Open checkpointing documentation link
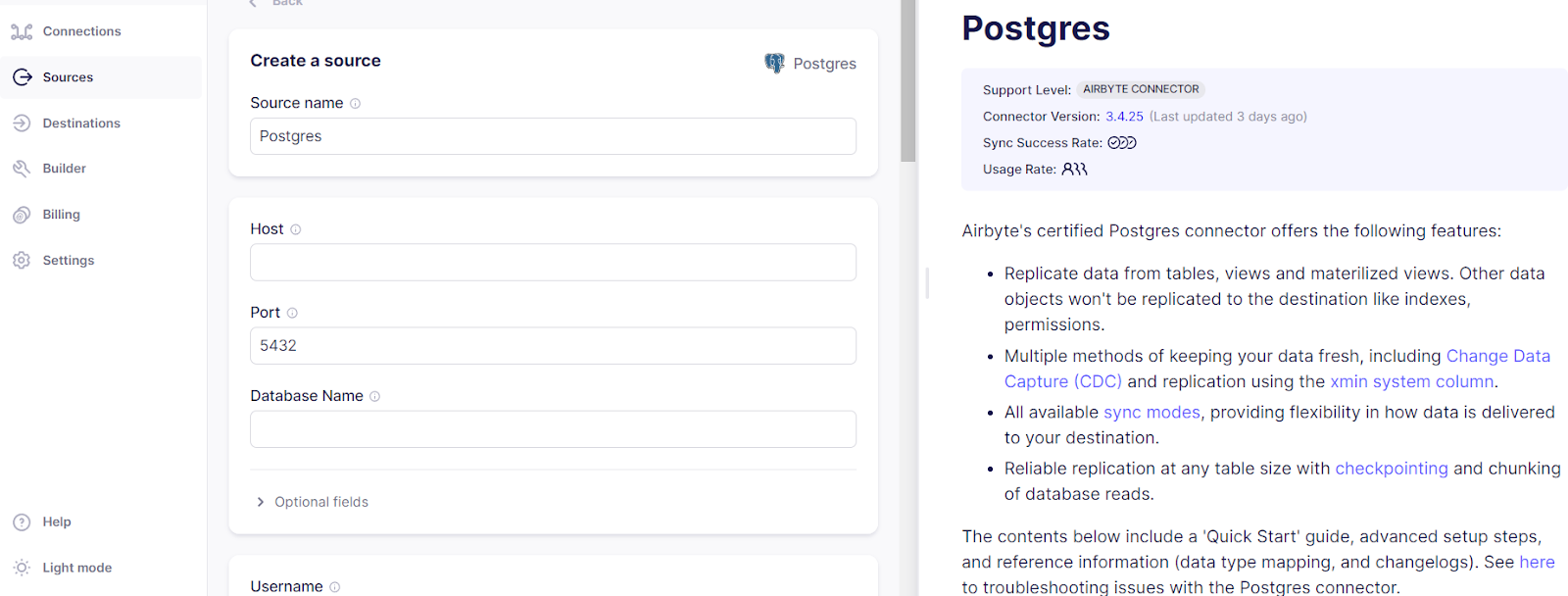Screen dimensions: 1568x596 [x=1391, y=469]
